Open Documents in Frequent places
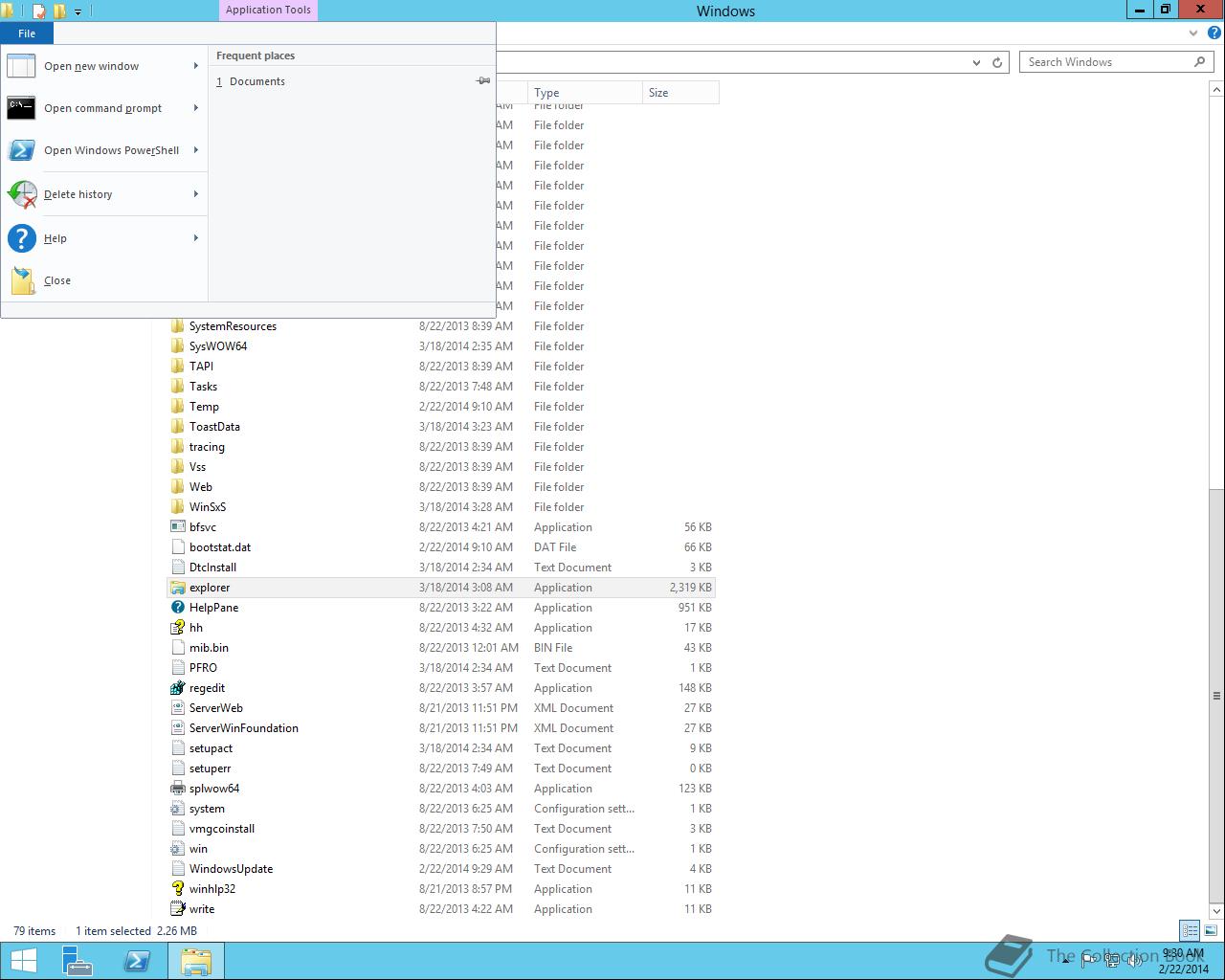Viewport: 1225px width, 980px height. point(256,81)
